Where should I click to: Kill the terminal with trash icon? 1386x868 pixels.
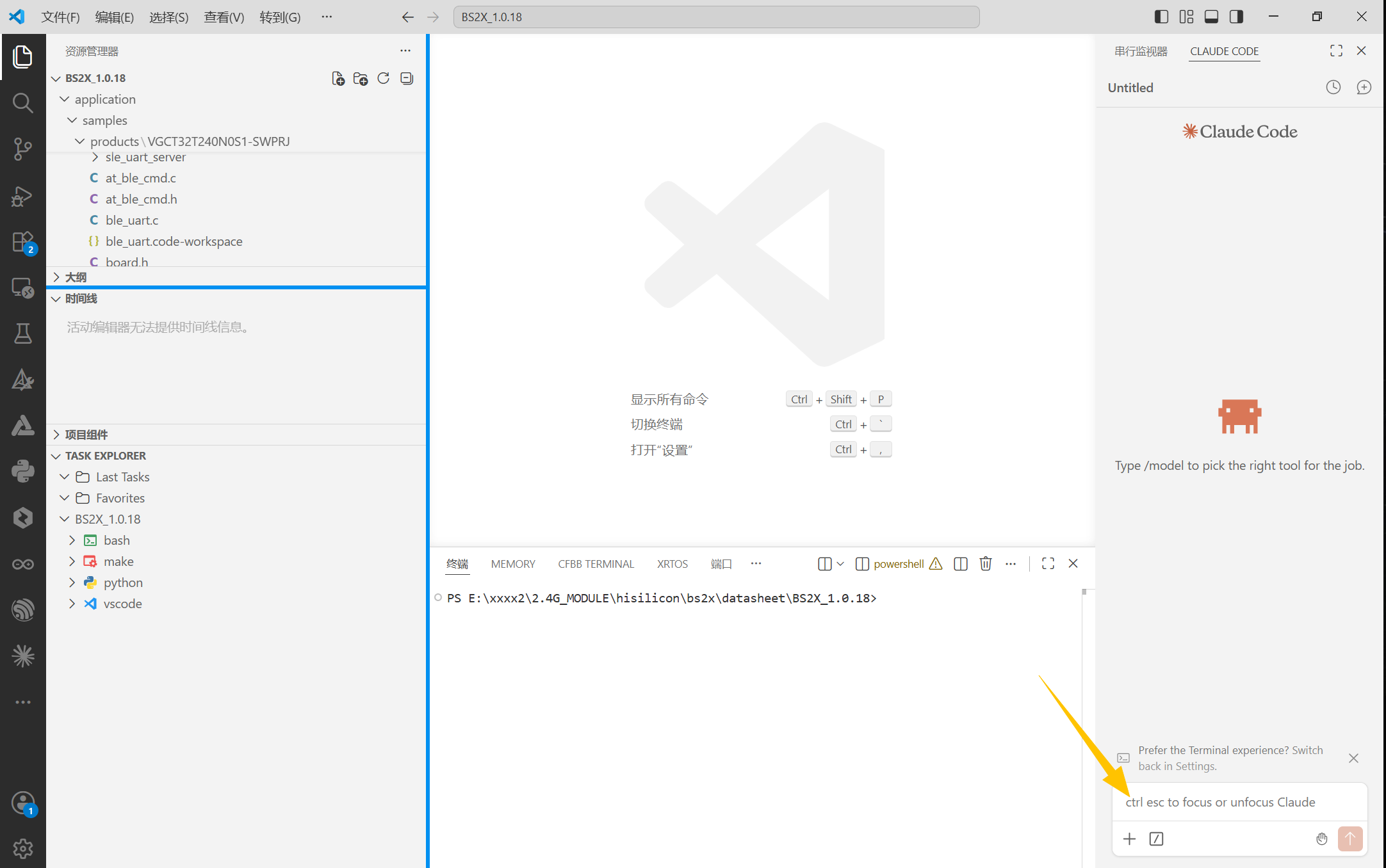point(986,563)
